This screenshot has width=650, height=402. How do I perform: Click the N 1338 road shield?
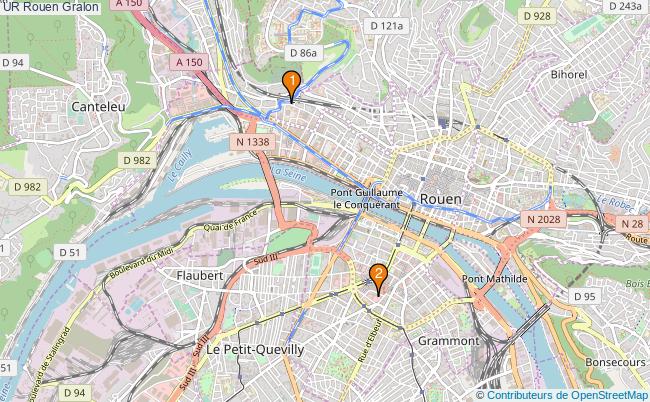coord(252,142)
